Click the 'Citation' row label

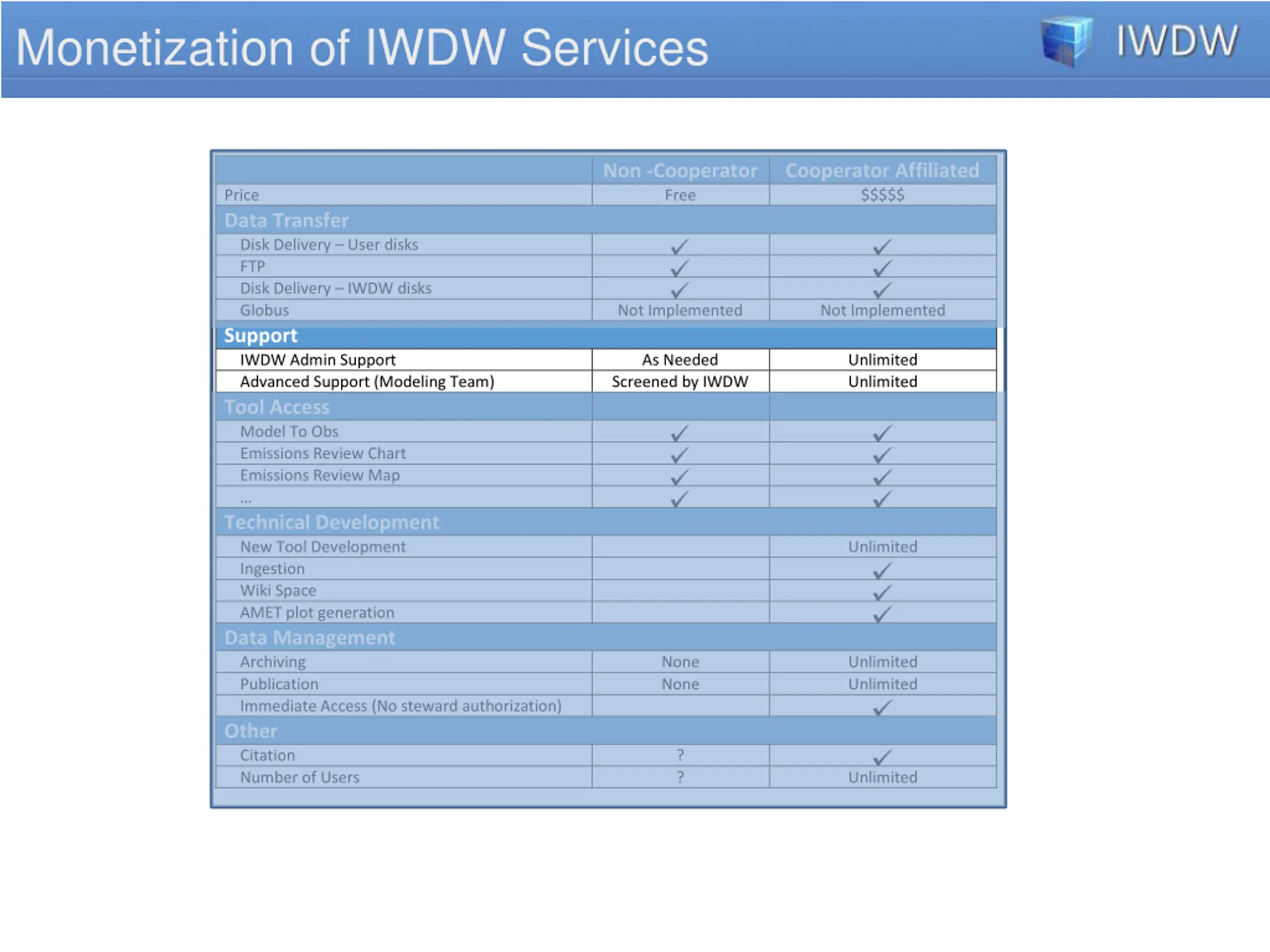click(x=267, y=756)
